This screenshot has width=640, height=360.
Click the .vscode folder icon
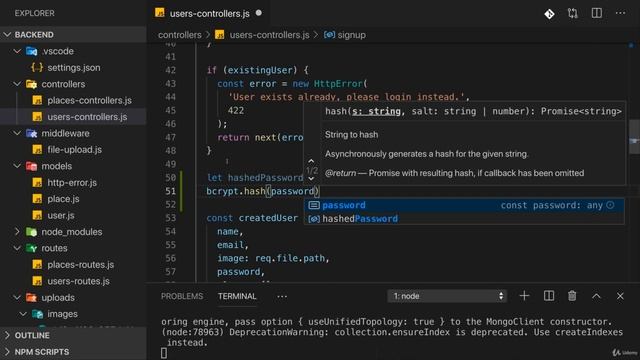coord(31,51)
